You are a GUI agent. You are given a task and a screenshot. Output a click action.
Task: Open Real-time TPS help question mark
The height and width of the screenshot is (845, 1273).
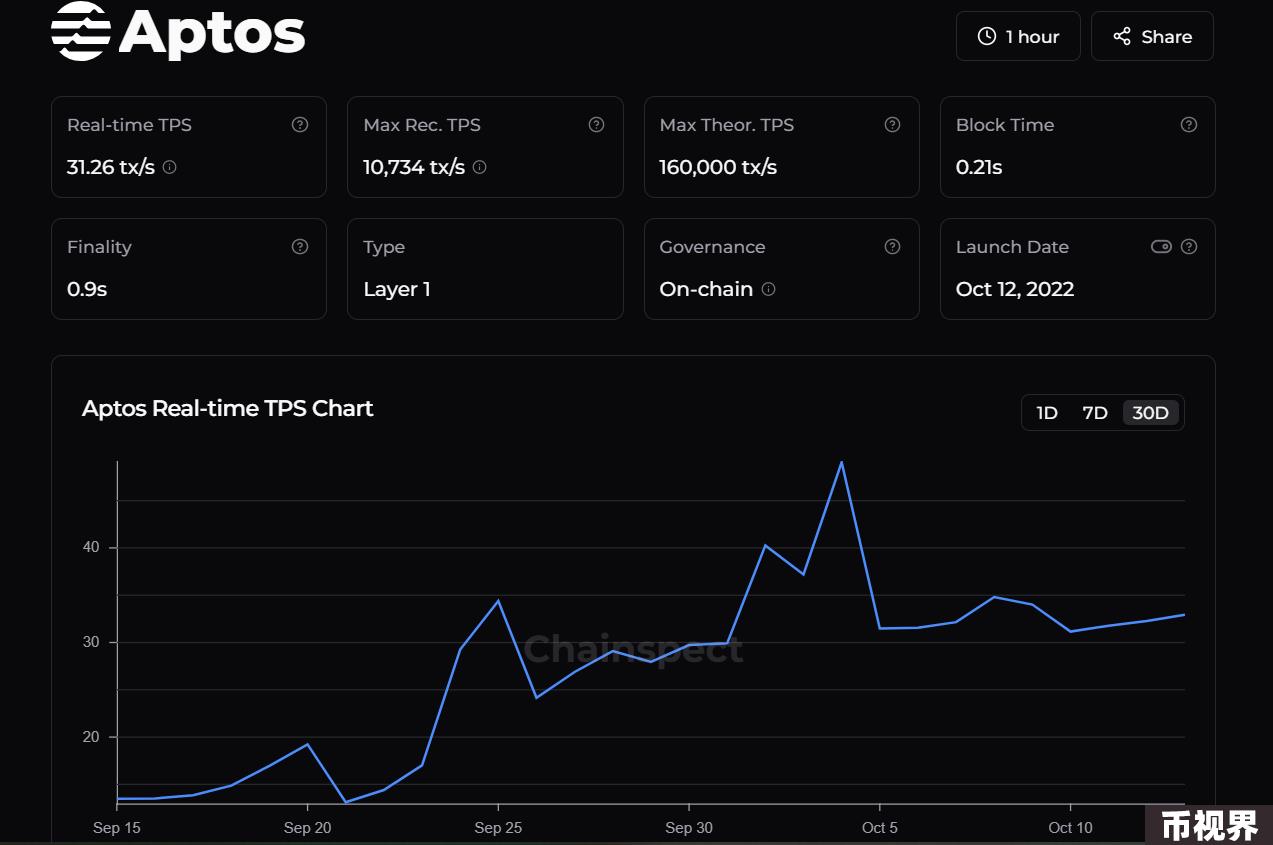(300, 125)
